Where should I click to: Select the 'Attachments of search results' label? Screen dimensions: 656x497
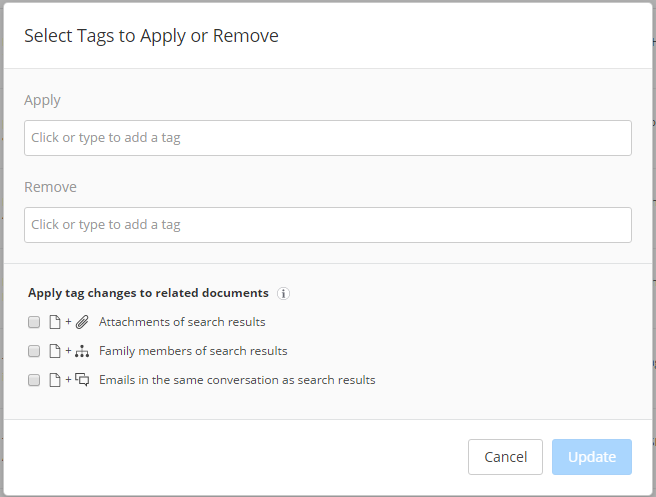pyautogui.click(x=182, y=322)
